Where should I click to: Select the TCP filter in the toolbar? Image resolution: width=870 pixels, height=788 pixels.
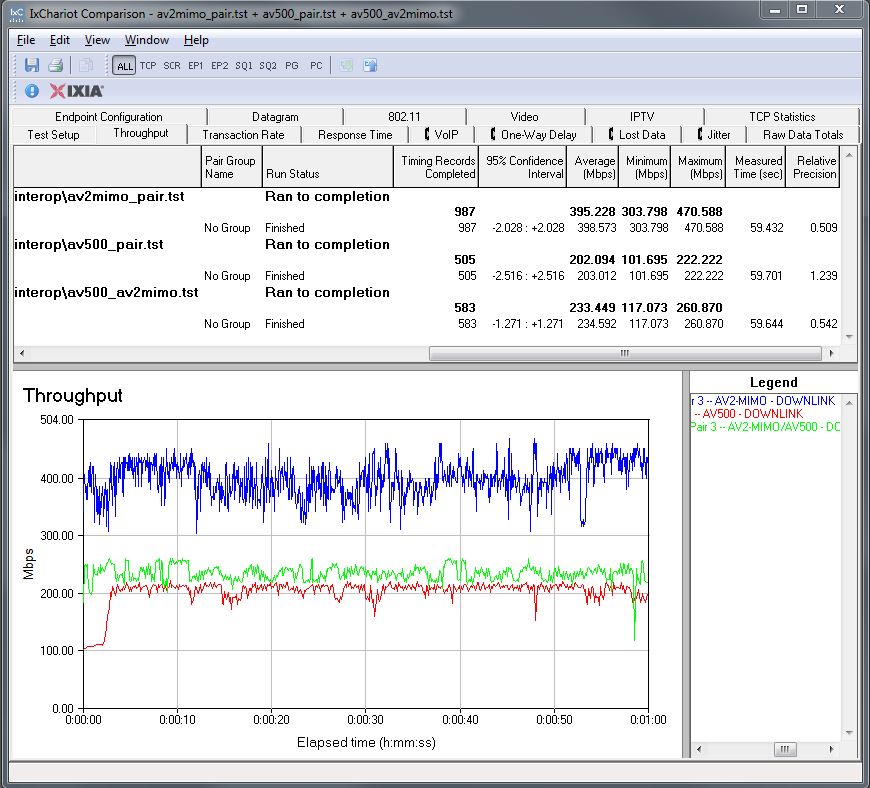point(148,66)
